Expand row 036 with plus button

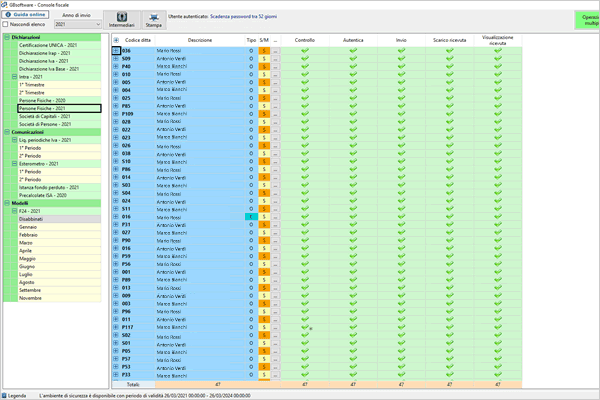(116, 50)
